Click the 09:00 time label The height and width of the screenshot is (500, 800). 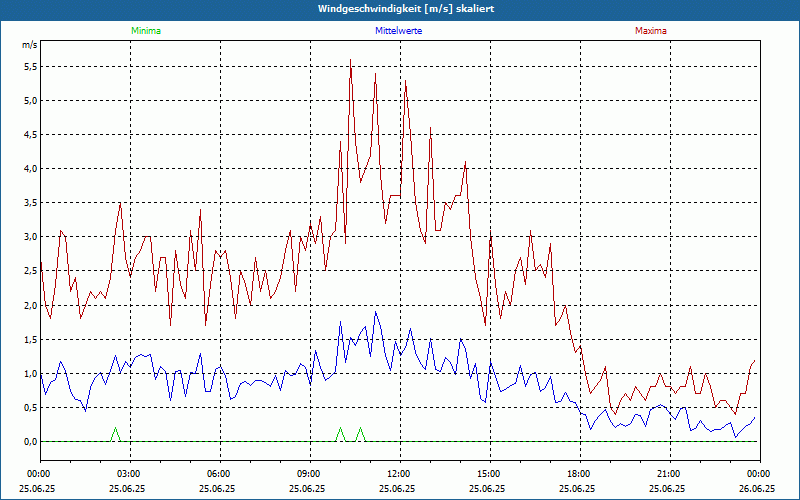(310, 474)
